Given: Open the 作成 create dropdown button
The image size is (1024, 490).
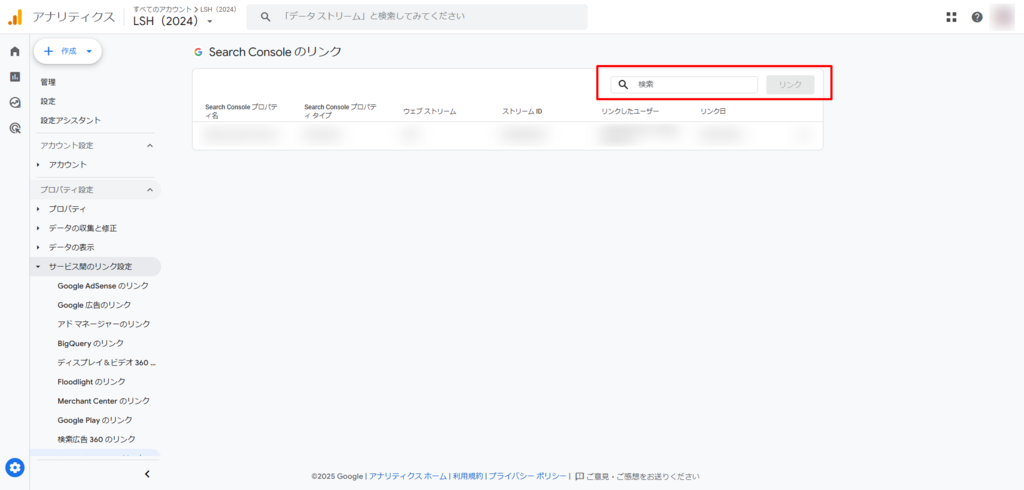Looking at the screenshot, I should tap(68, 51).
